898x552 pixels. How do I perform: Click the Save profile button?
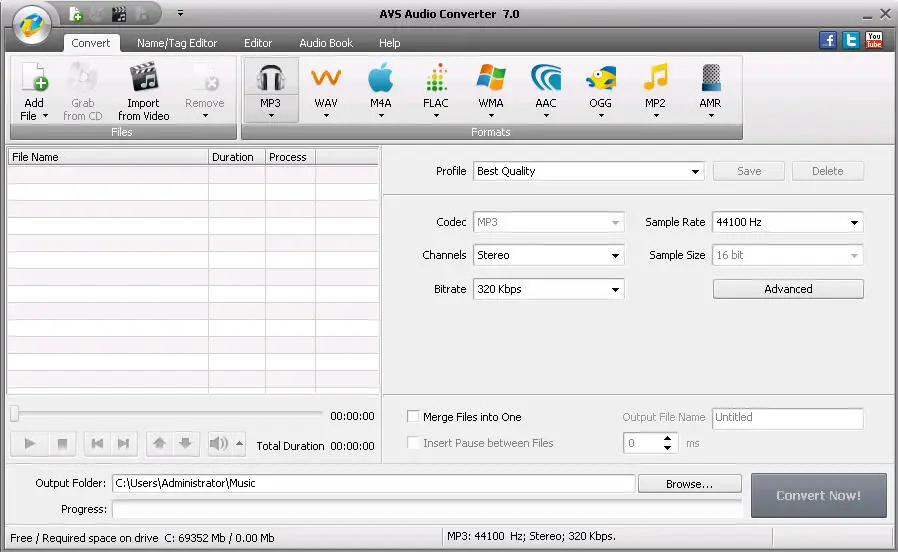click(749, 171)
